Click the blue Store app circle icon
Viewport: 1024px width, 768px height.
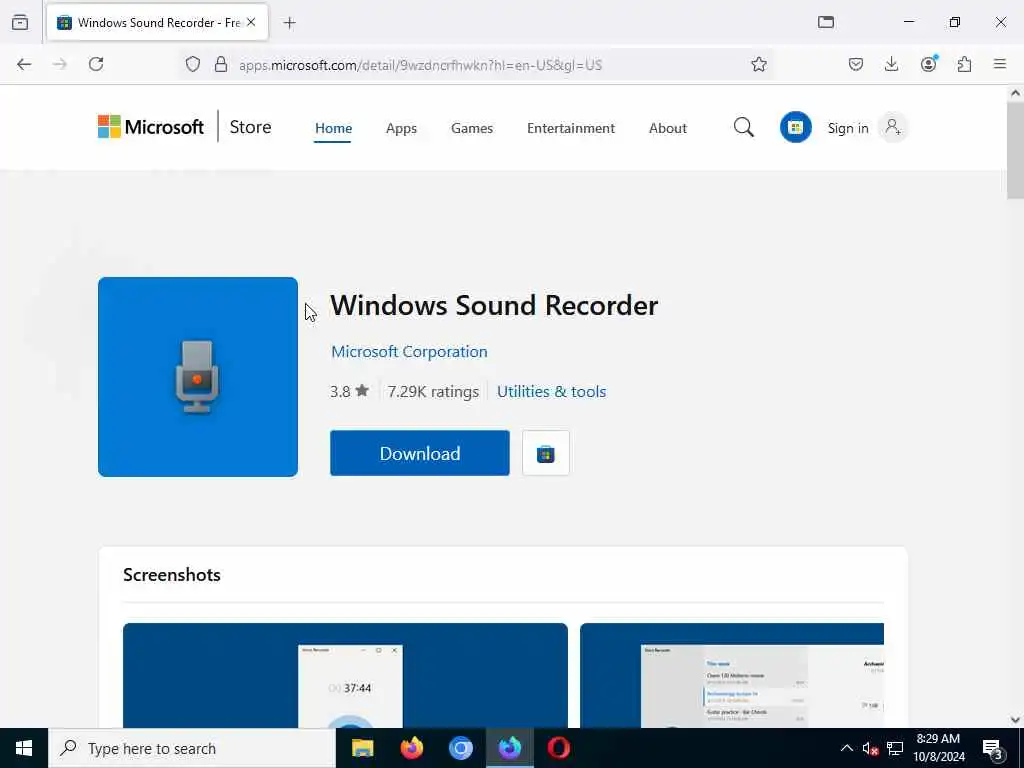click(x=795, y=127)
